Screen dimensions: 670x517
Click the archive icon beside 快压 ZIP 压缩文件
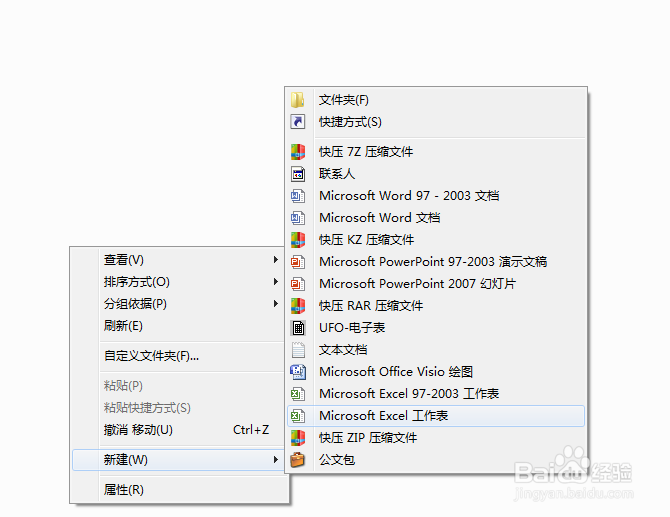(298, 438)
